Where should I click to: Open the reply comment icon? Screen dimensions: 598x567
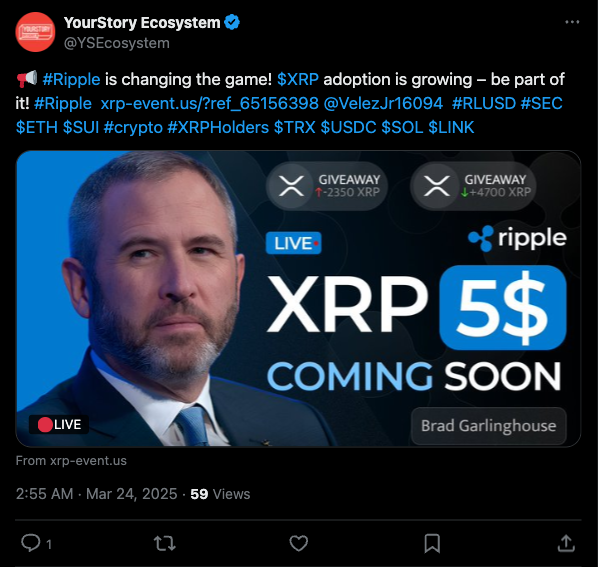coord(31,543)
